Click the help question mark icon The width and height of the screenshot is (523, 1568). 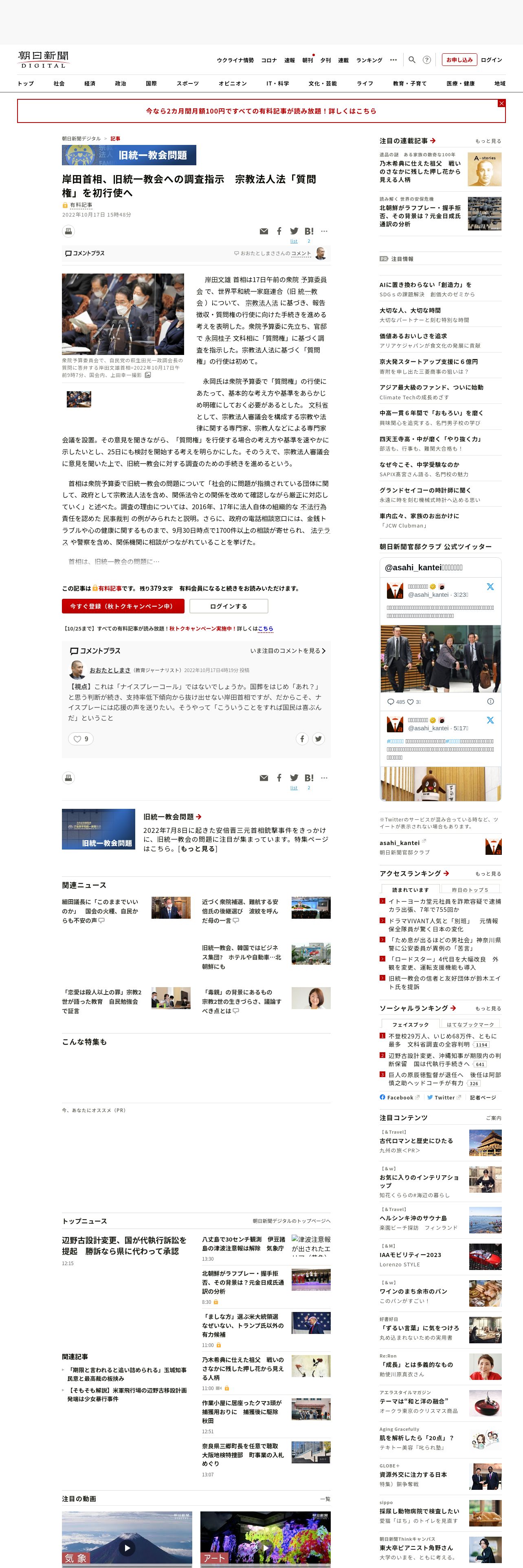coord(427,60)
